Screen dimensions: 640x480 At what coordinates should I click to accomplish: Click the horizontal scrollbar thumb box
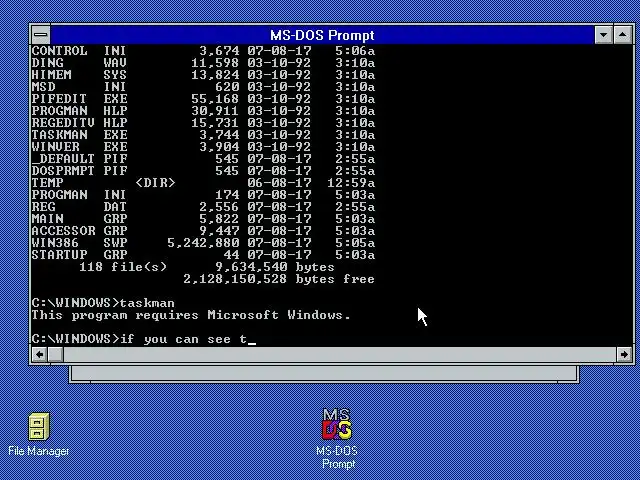[x=56, y=354]
